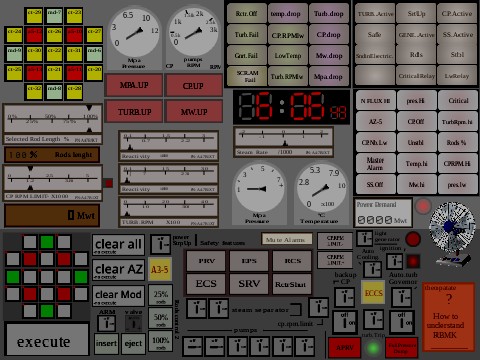This screenshot has width=480, height=360.
Task: Select control rod cr-21 tile
Action: (x=54, y=73)
